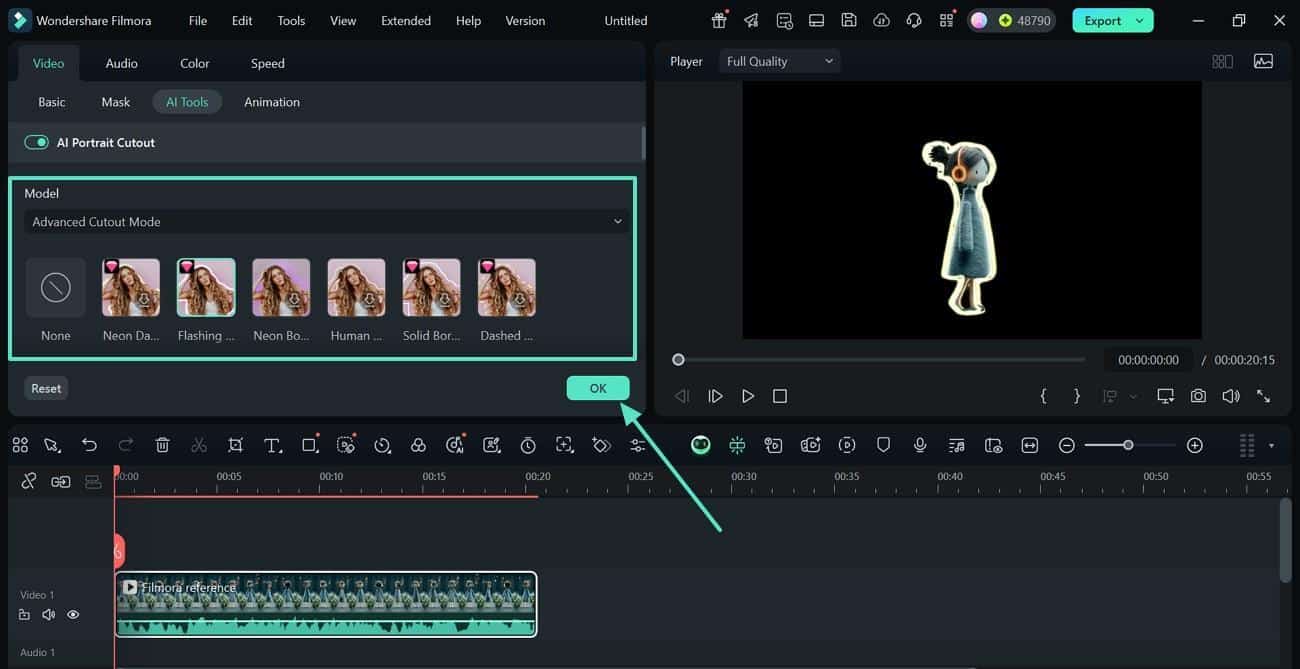The width and height of the screenshot is (1300, 669).
Task: Take a snapshot with the camera icon
Action: (1198, 395)
